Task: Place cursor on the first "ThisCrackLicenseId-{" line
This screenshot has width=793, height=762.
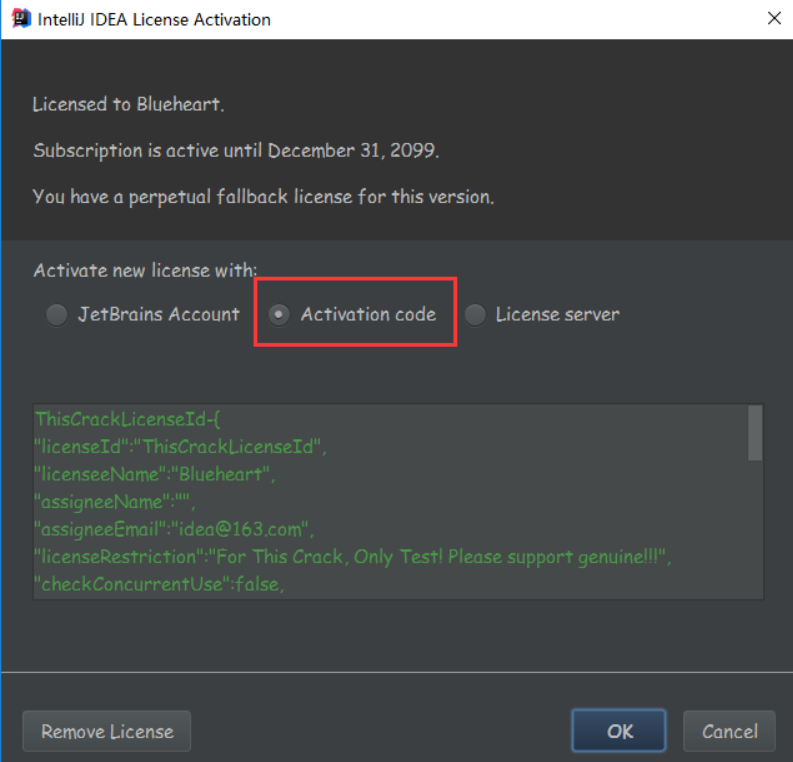Action: click(127, 419)
